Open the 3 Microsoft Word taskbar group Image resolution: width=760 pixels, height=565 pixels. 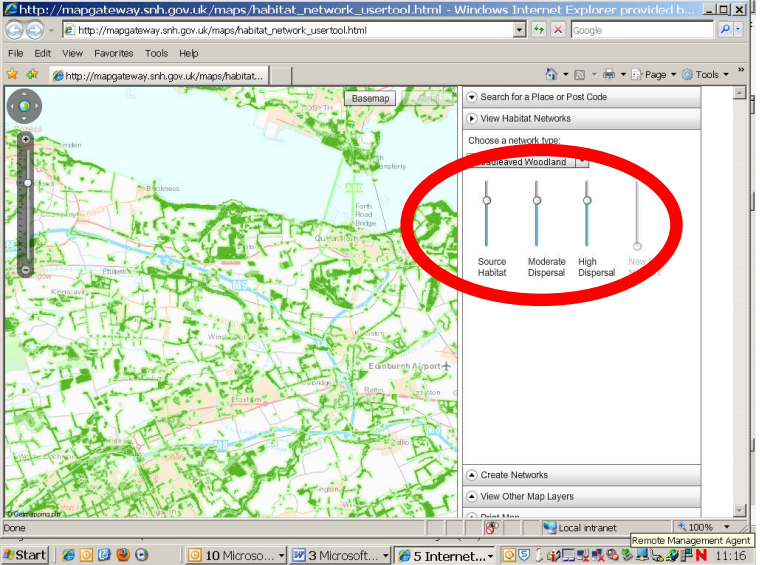tap(340, 555)
